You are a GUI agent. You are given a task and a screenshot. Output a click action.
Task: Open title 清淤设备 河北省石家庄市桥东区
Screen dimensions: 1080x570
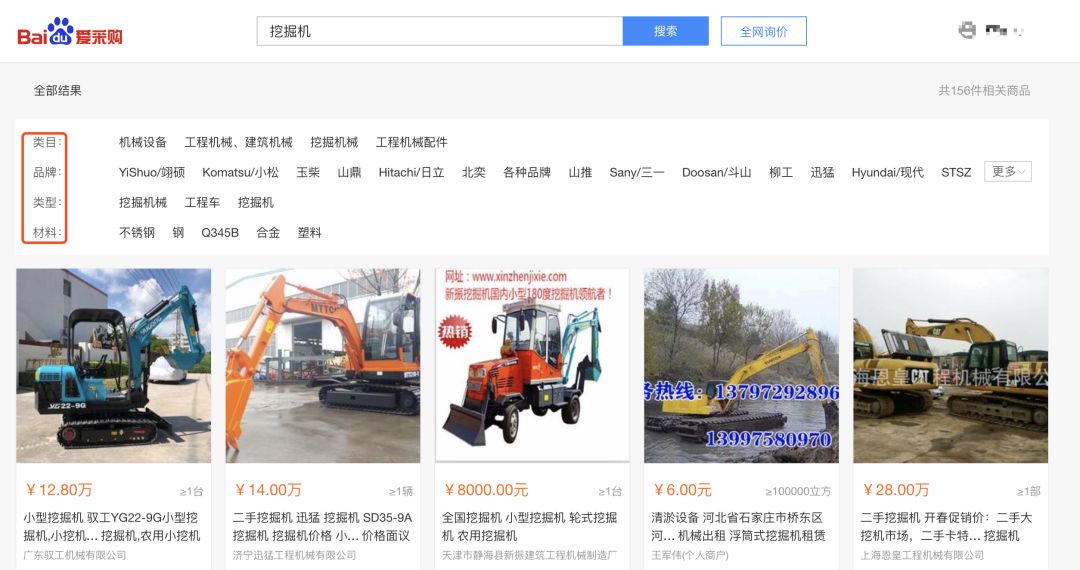point(738,526)
